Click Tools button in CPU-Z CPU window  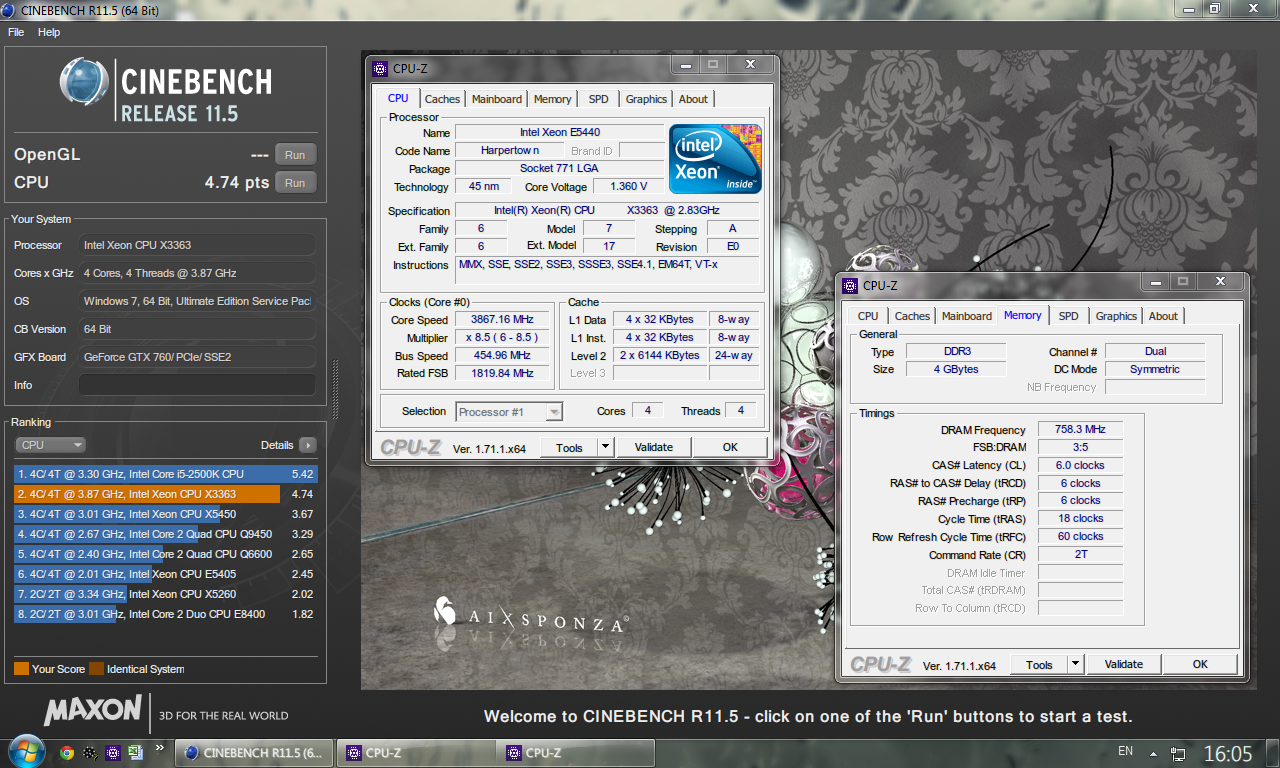pyautogui.click(x=569, y=447)
